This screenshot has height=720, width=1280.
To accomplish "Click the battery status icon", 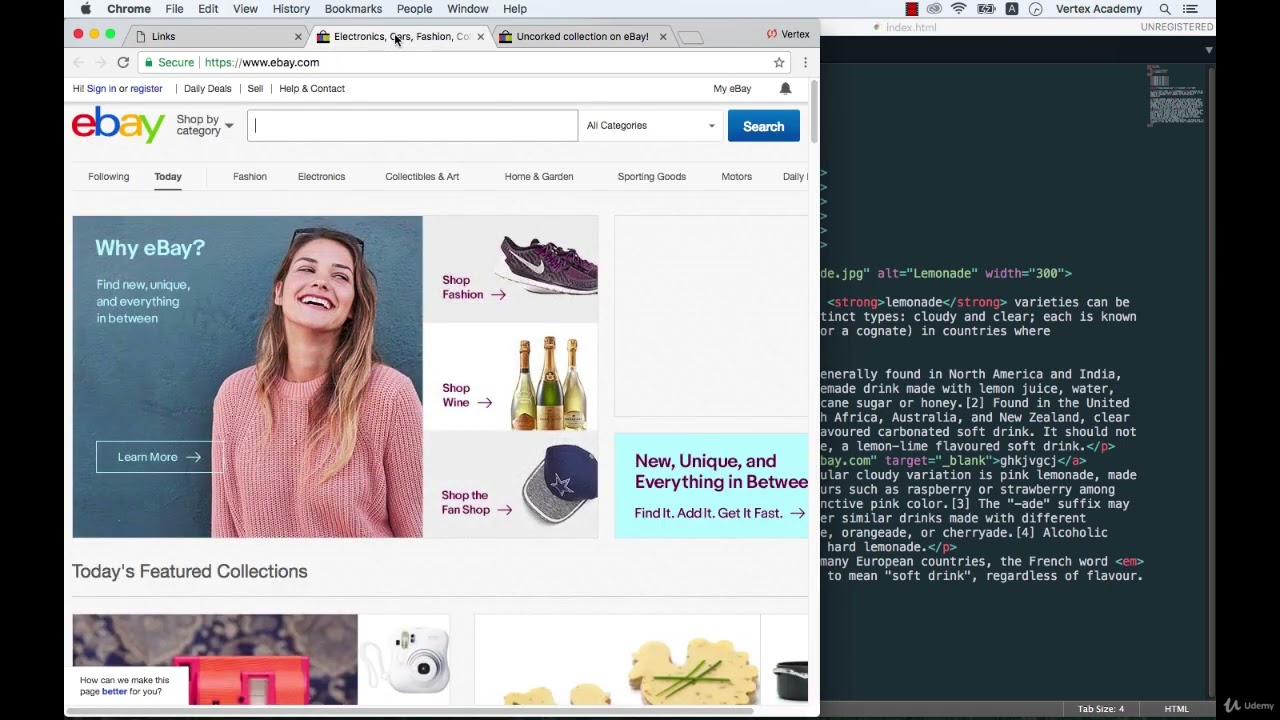I will coord(985,9).
